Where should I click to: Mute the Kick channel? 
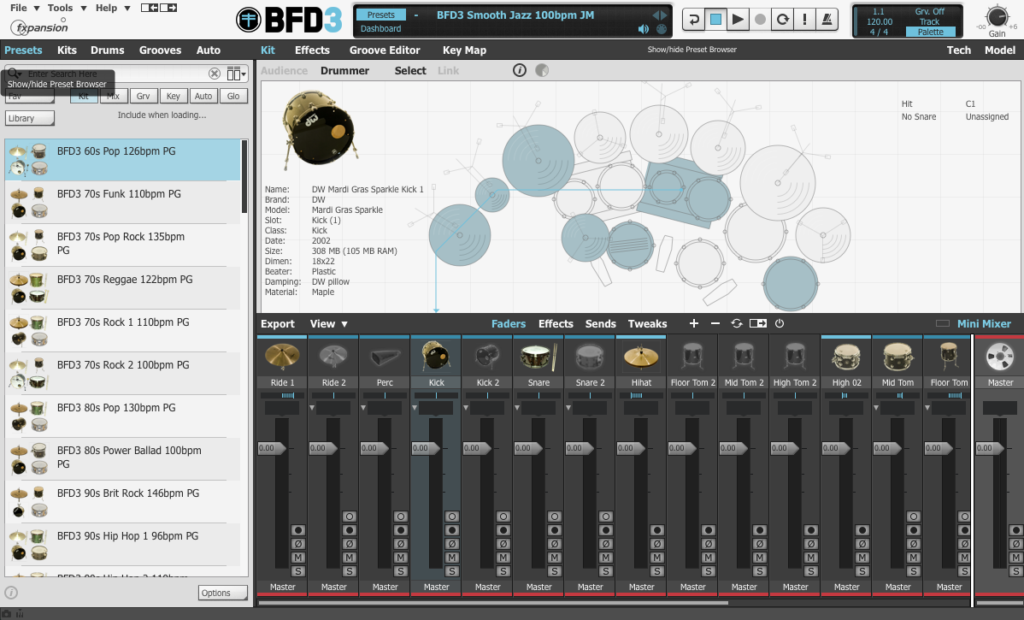click(452, 557)
